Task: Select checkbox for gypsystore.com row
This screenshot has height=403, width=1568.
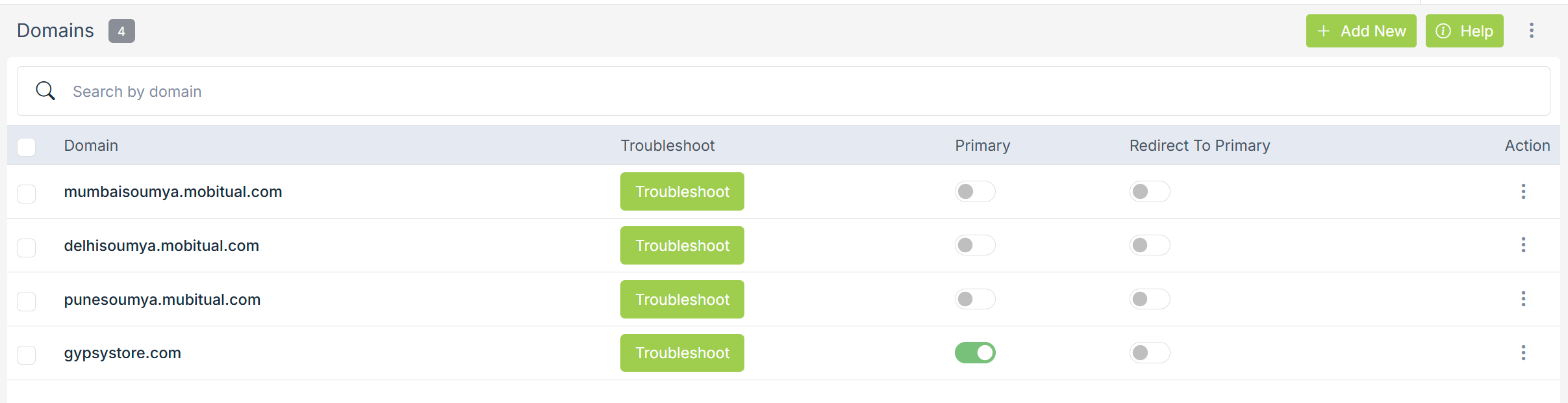Action: [27, 355]
